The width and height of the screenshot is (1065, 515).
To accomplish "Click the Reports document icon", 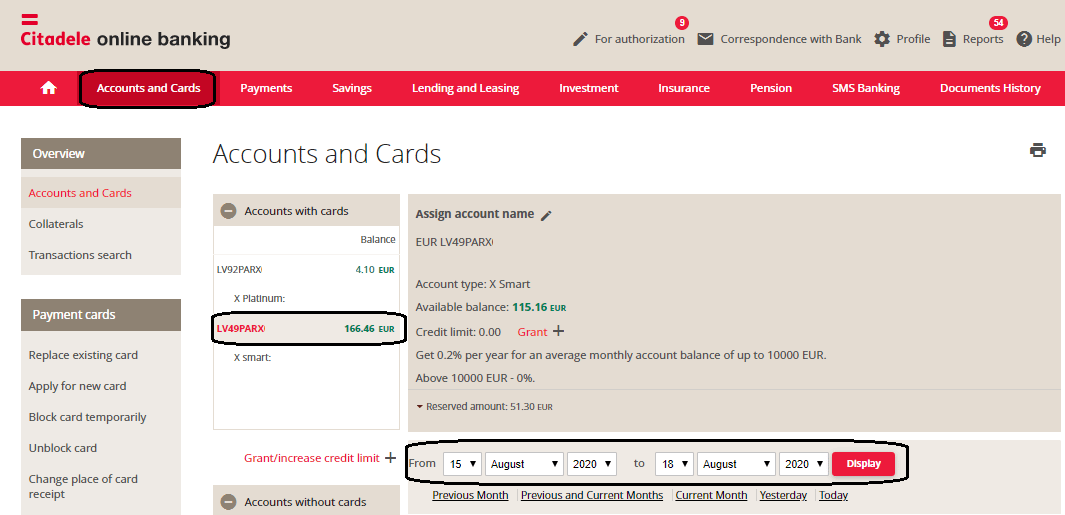I will pos(950,39).
